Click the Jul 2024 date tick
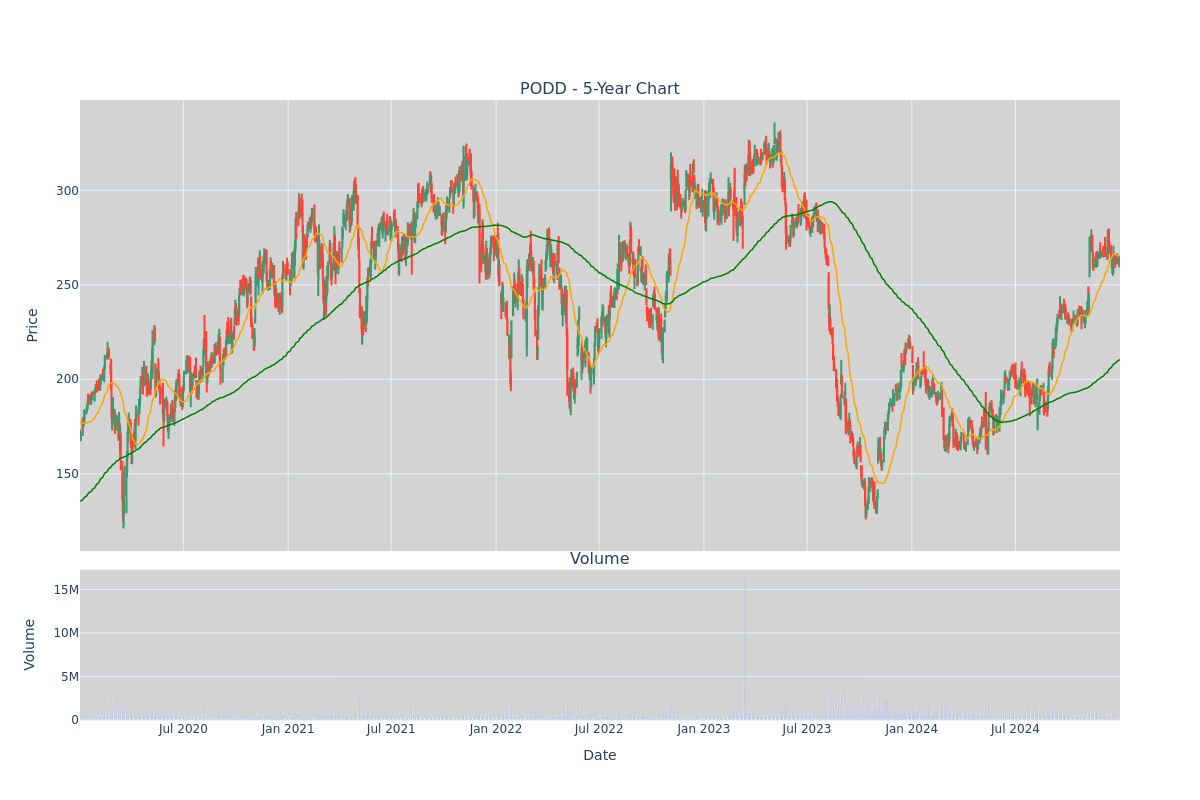Image resolution: width=1200 pixels, height=800 pixels. coord(1015,729)
